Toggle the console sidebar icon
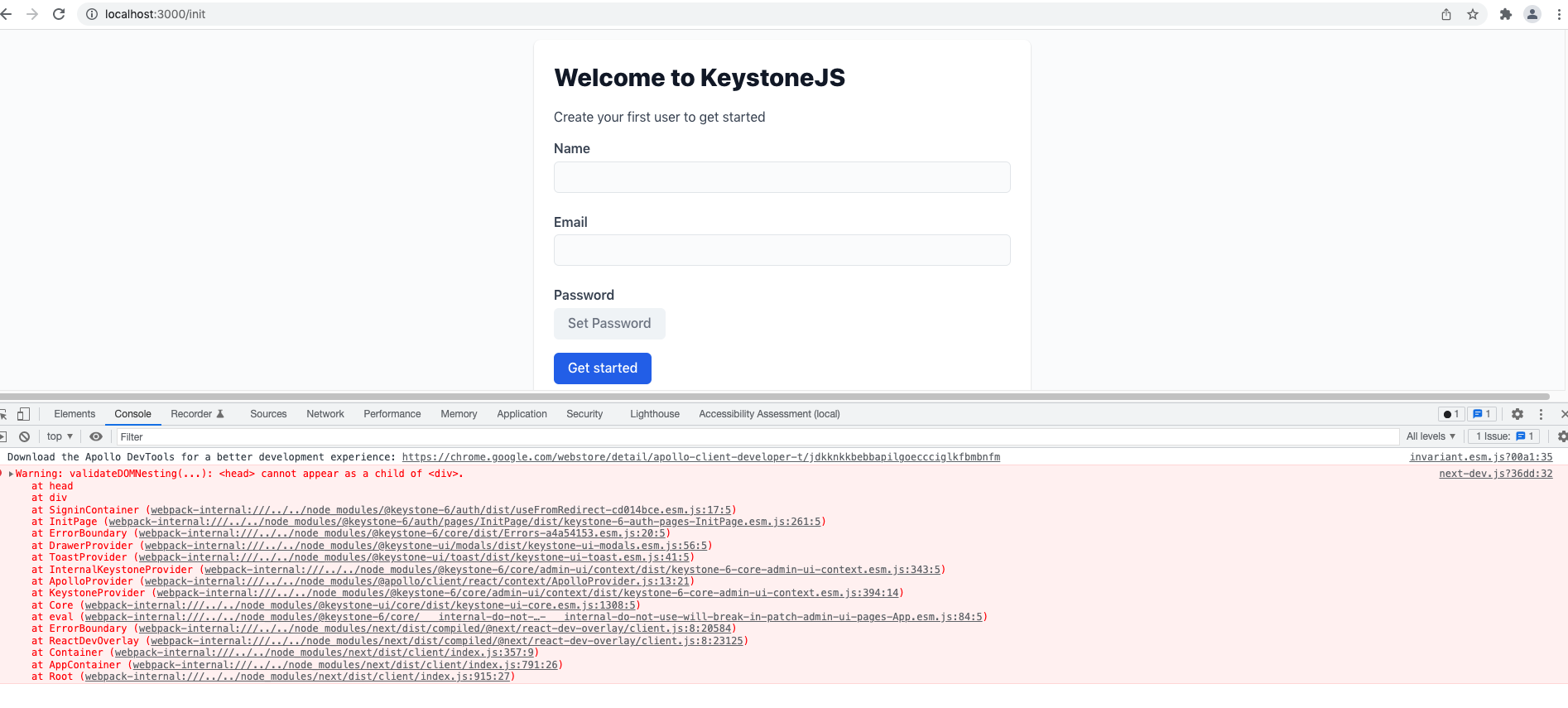 click(x=3, y=436)
